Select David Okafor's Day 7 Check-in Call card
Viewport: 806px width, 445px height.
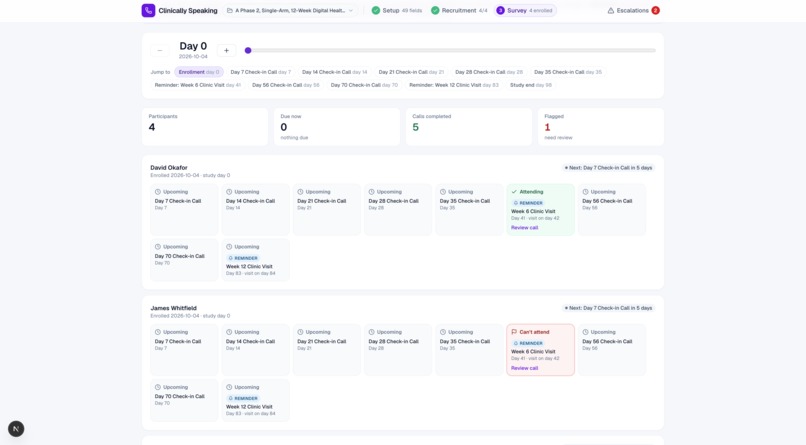pyautogui.click(x=184, y=210)
